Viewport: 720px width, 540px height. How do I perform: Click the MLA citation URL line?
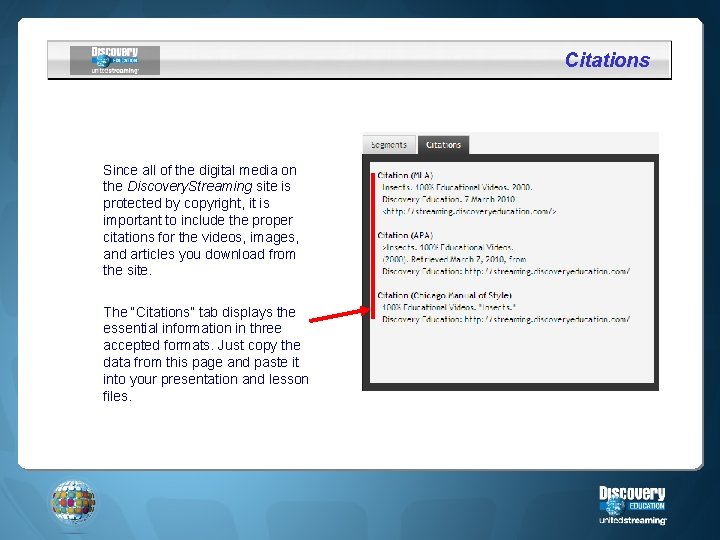(x=469, y=212)
